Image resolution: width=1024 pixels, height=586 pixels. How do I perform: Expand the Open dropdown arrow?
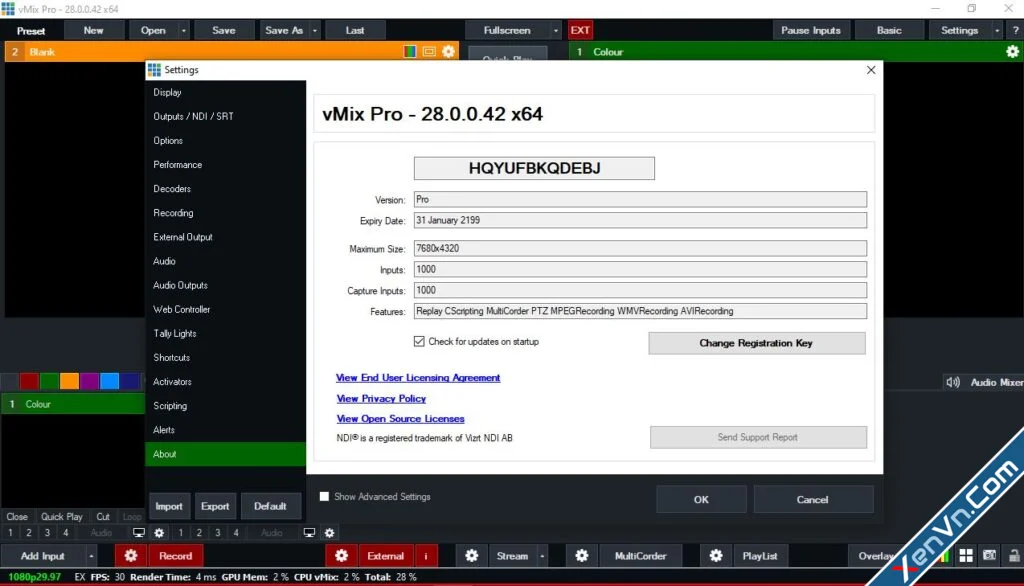(184, 31)
